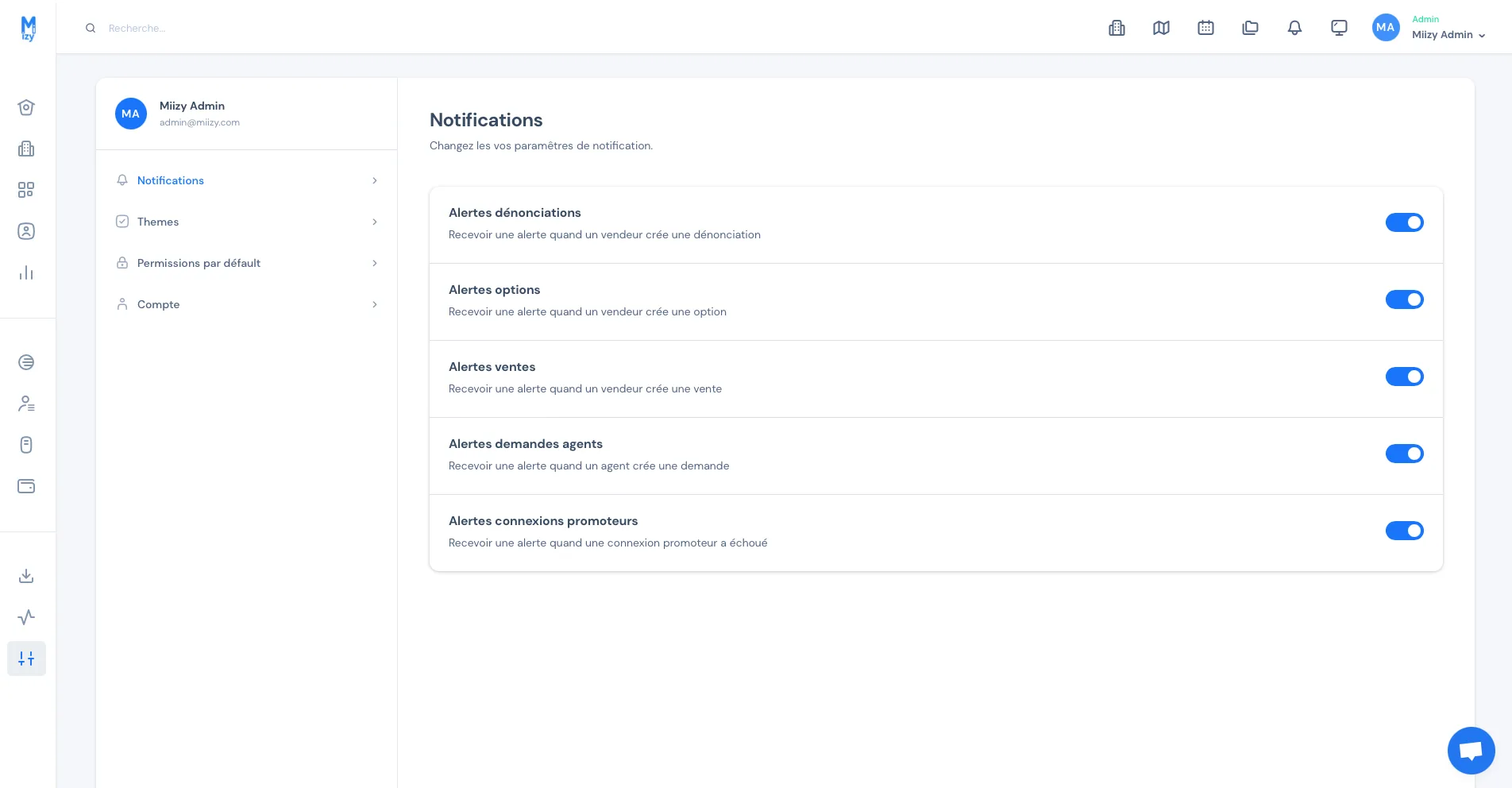Select Compte settings menu item
This screenshot has height=788, width=1512.
pos(246,304)
